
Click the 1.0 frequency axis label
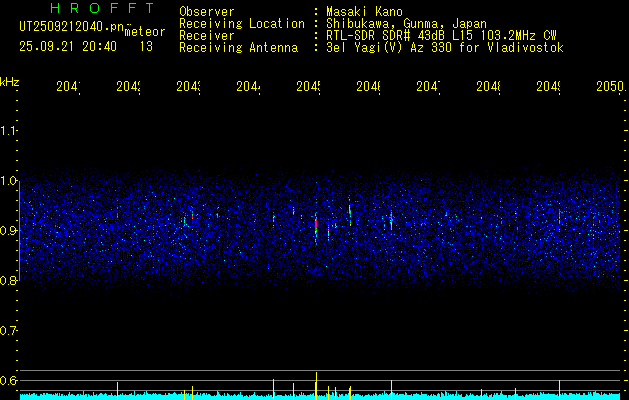coord(8,181)
